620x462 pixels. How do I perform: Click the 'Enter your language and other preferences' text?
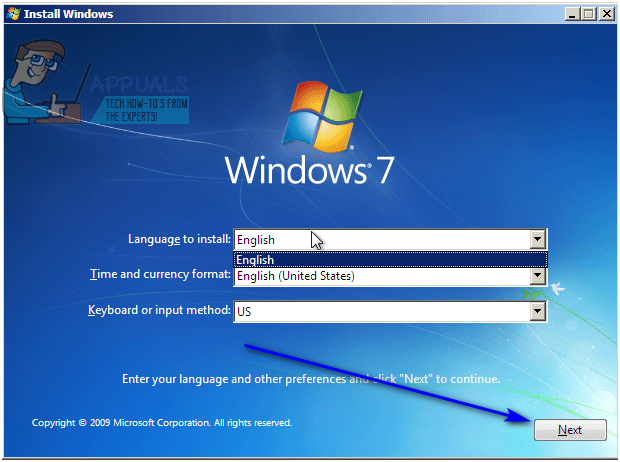[311, 379]
